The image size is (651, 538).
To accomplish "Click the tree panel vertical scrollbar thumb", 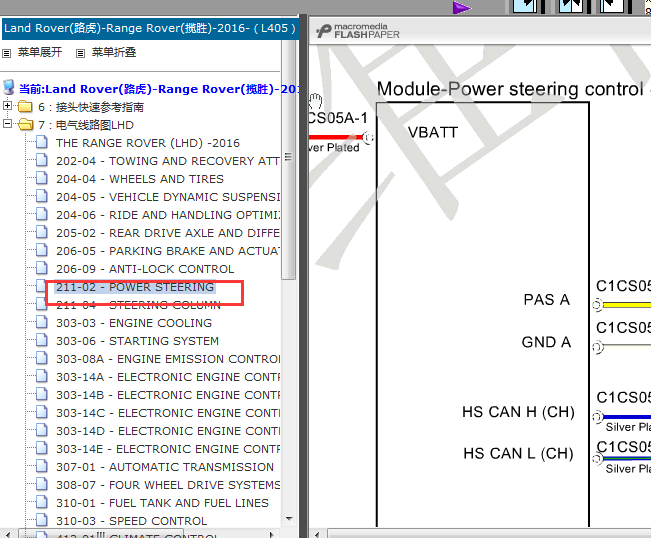I will (289, 160).
